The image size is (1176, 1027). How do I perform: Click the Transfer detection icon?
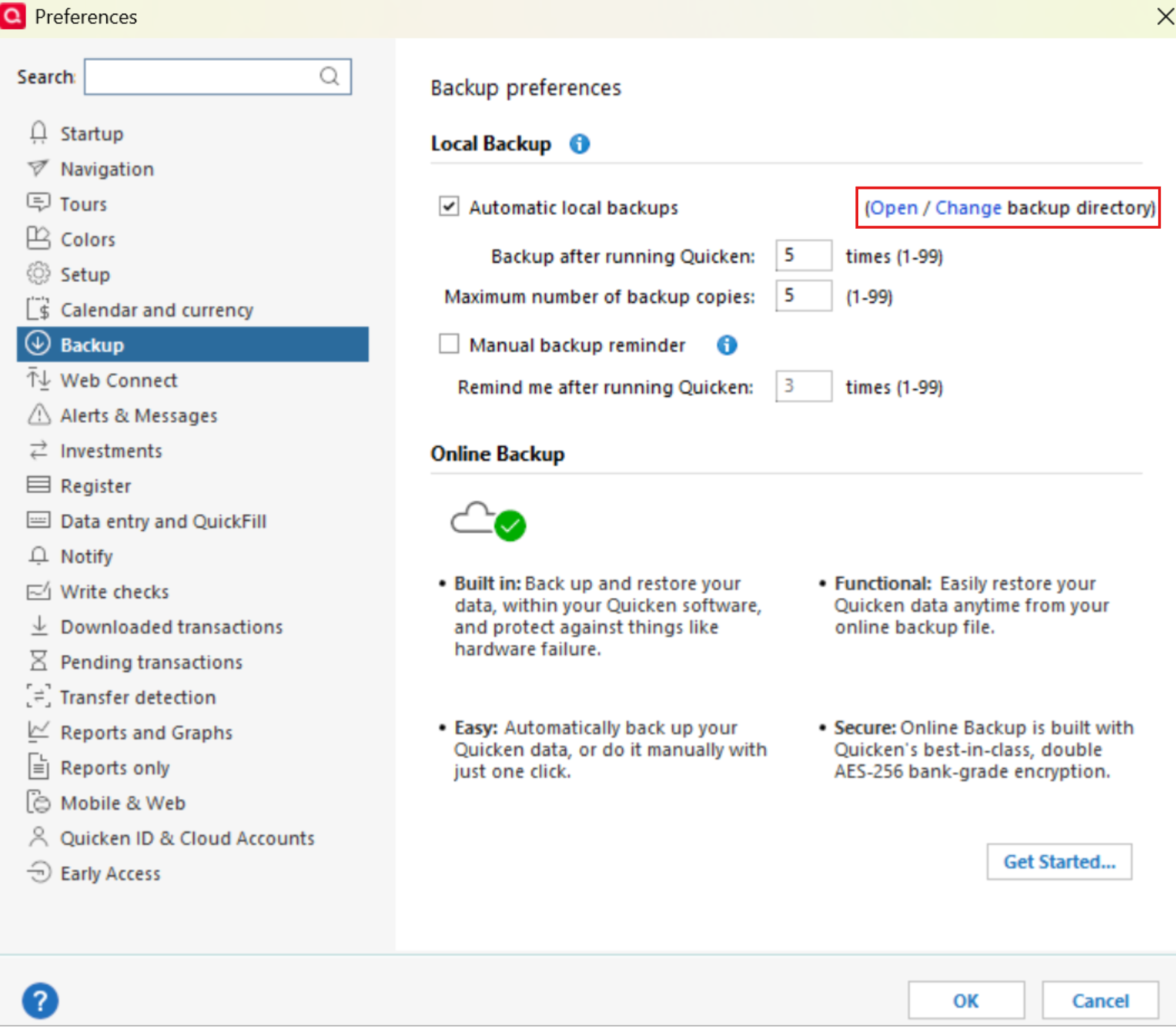[x=38, y=696]
